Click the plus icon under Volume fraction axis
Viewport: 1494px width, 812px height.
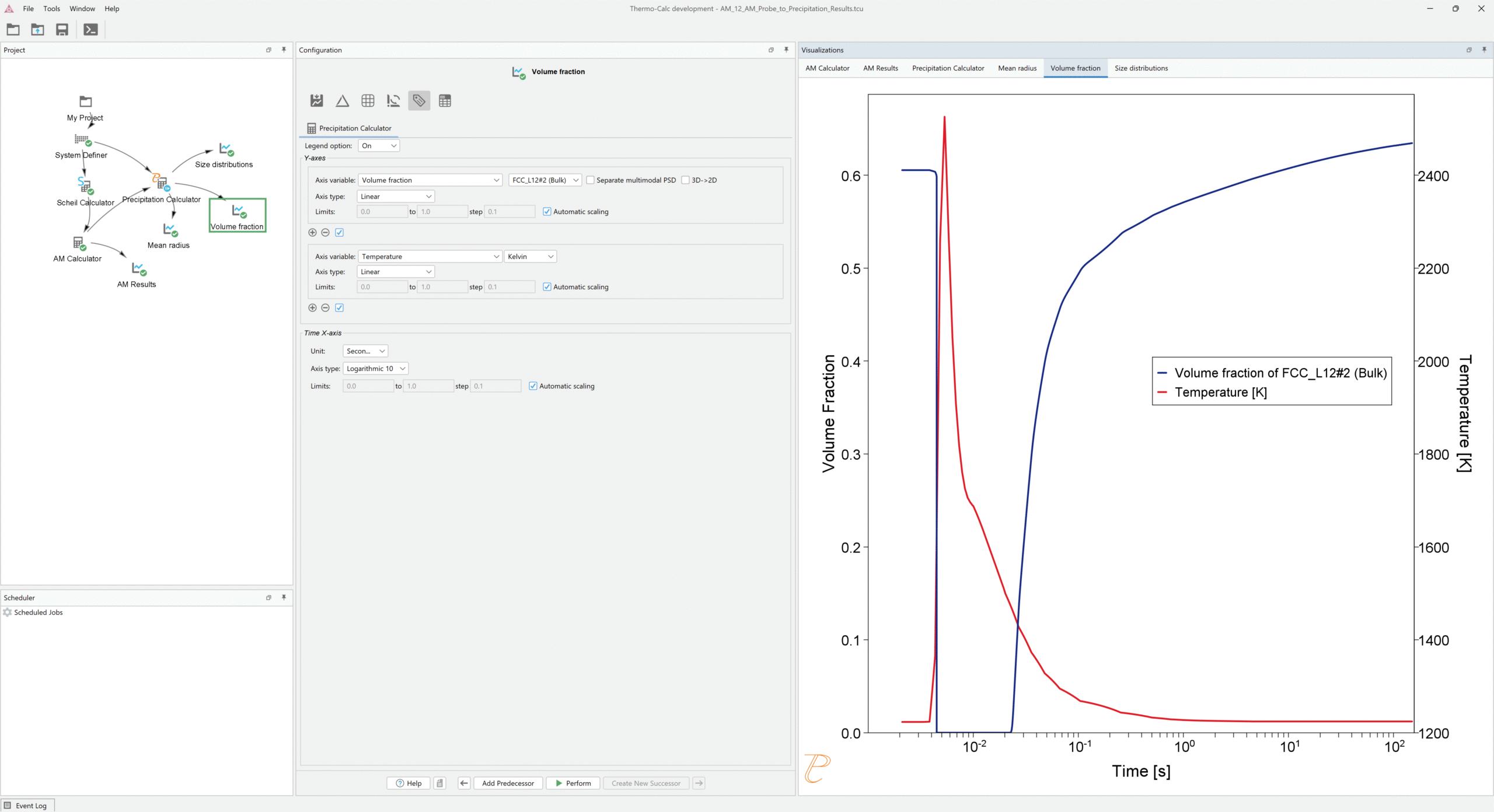coord(313,233)
